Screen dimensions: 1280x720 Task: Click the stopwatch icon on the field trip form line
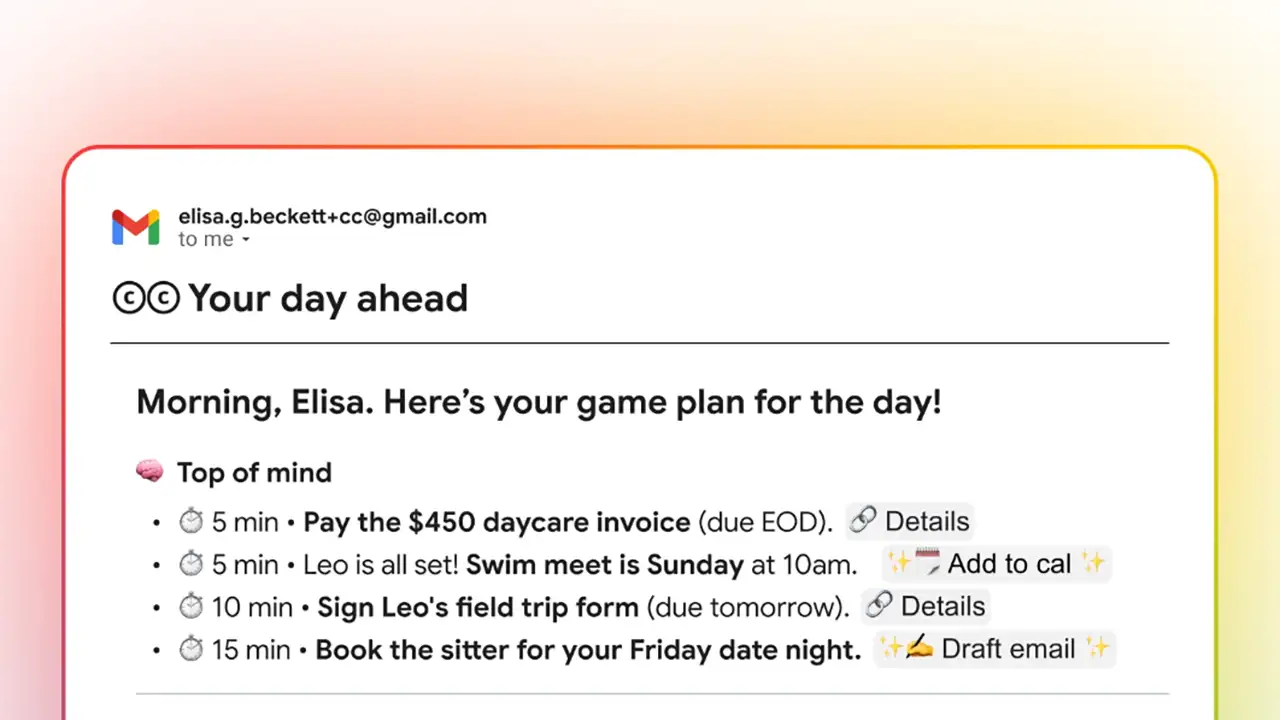tap(191, 607)
